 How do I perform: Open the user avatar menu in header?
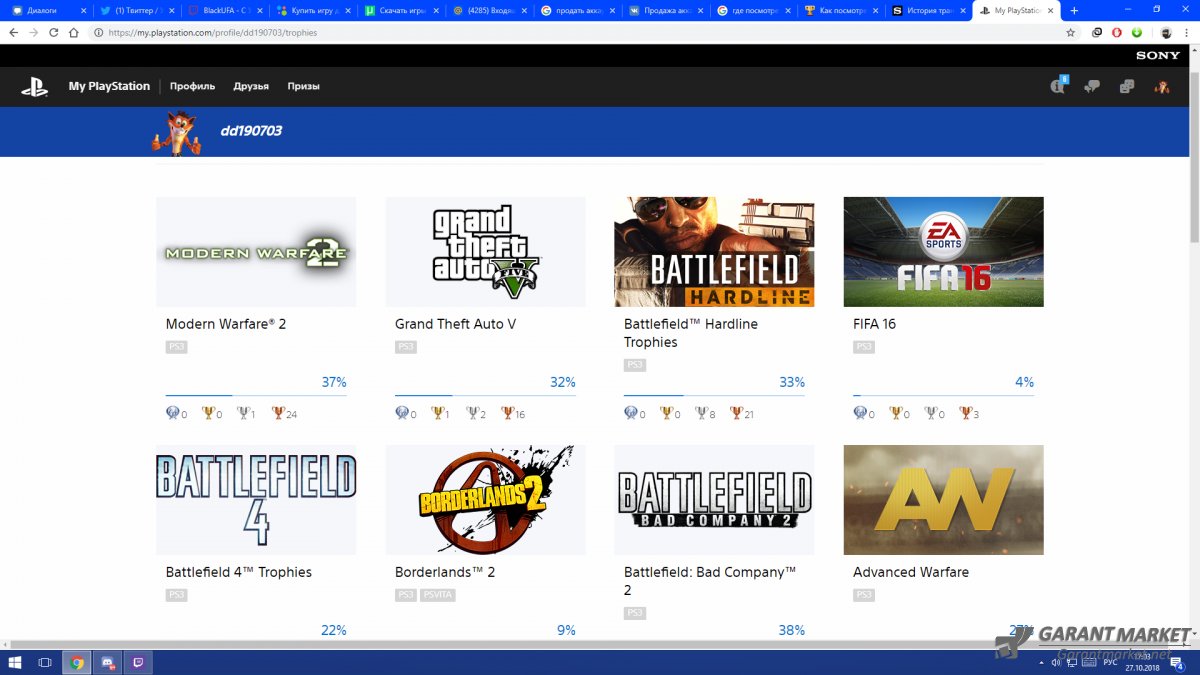[1162, 86]
